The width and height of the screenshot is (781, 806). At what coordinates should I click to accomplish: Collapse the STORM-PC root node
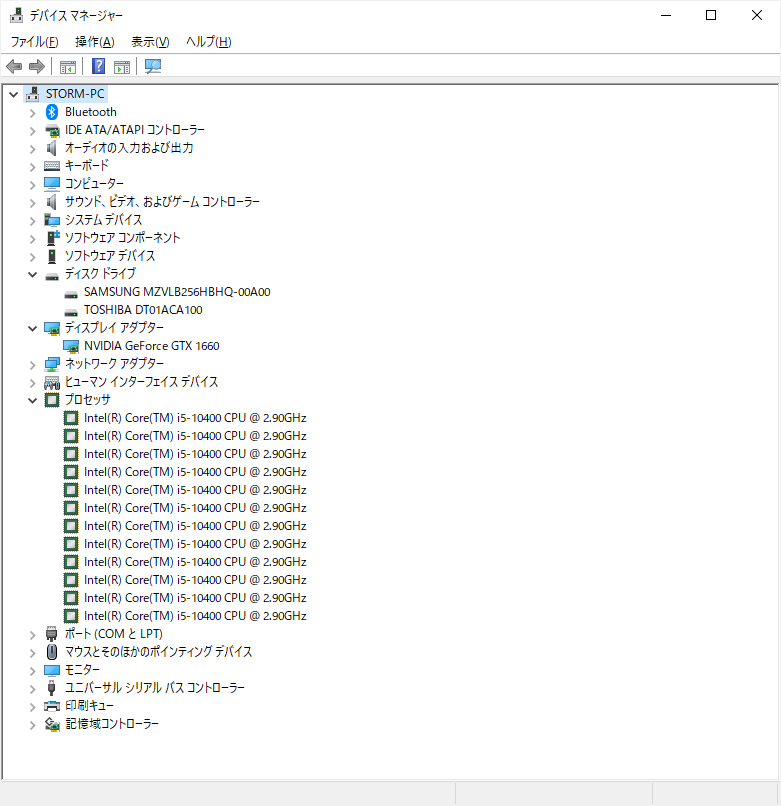[x=14, y=94]
